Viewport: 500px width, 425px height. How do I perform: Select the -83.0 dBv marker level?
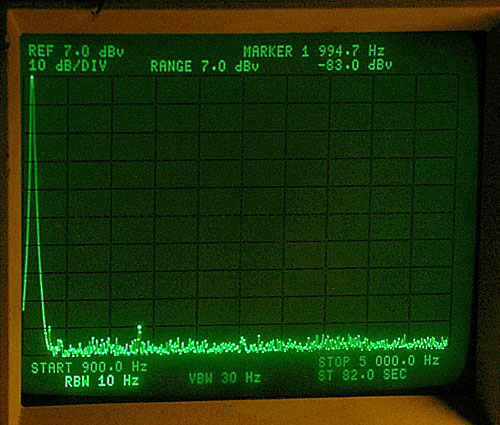(x=355, y=65)
